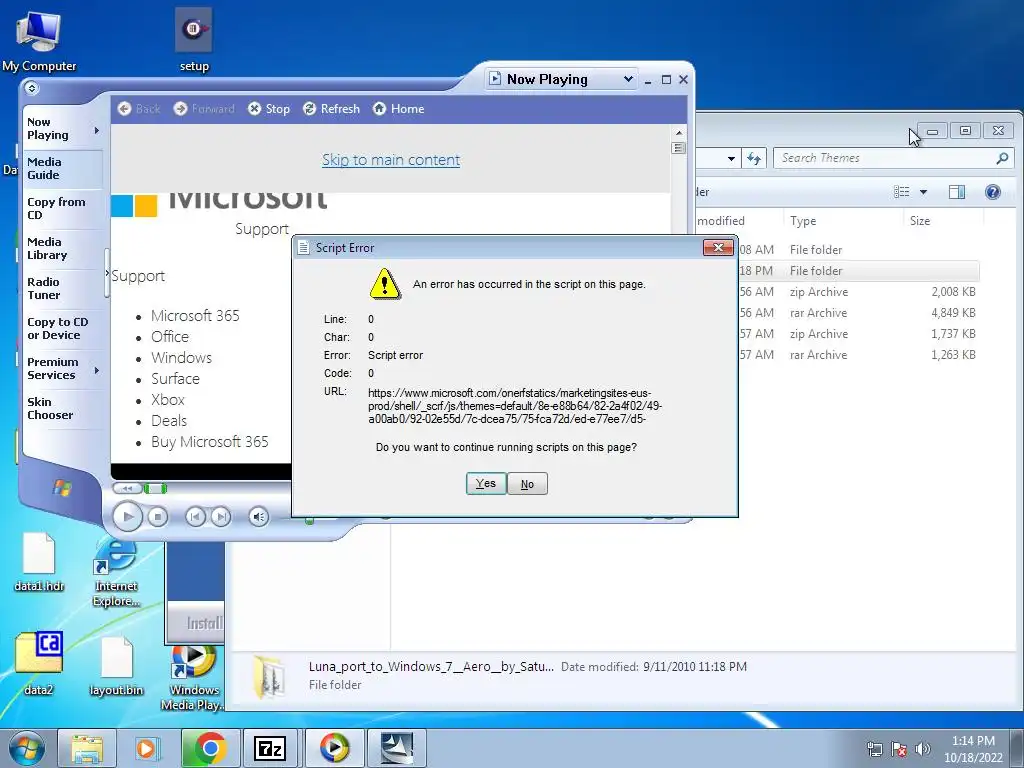Image resolution: width=1024 pixels, height=768 pixels.
Task: Open the view options dropdown arrow
Action: 923,191
